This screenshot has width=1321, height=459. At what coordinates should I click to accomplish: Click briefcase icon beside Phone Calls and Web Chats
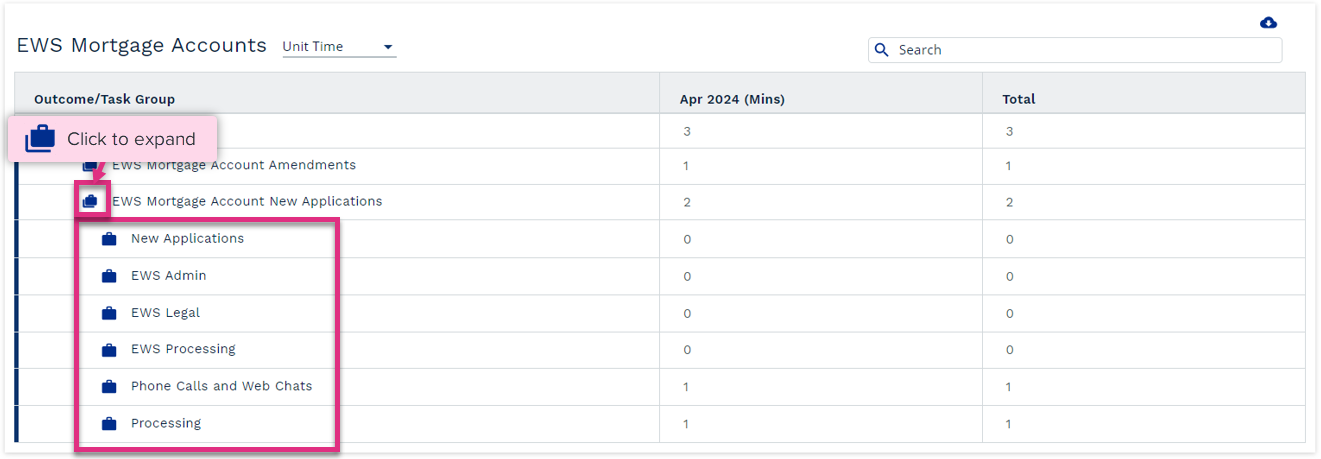109,387
